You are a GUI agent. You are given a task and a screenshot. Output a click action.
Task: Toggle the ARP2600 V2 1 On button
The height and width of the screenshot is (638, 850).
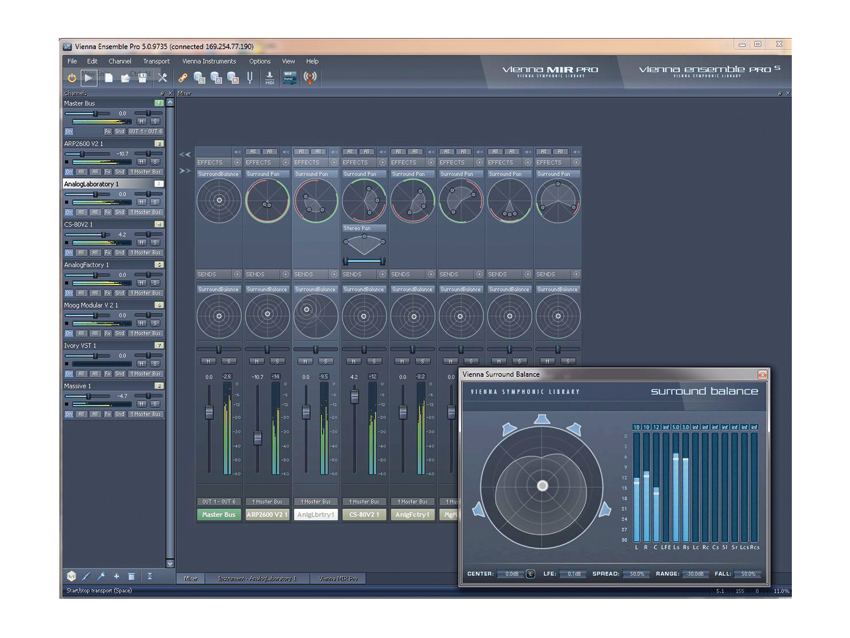(69, 172)
